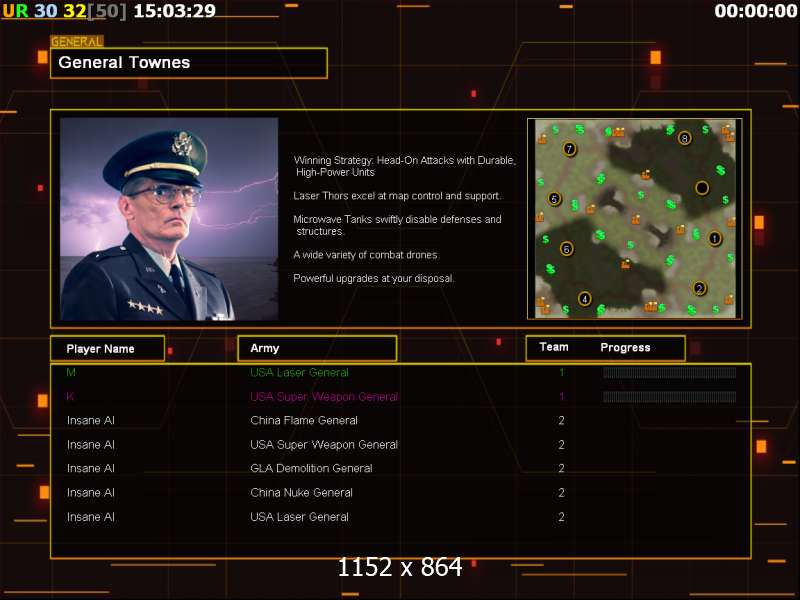Screen dimensions: 800x600
Task: Click the General Townes name field
Action: (x=189, y=63)
